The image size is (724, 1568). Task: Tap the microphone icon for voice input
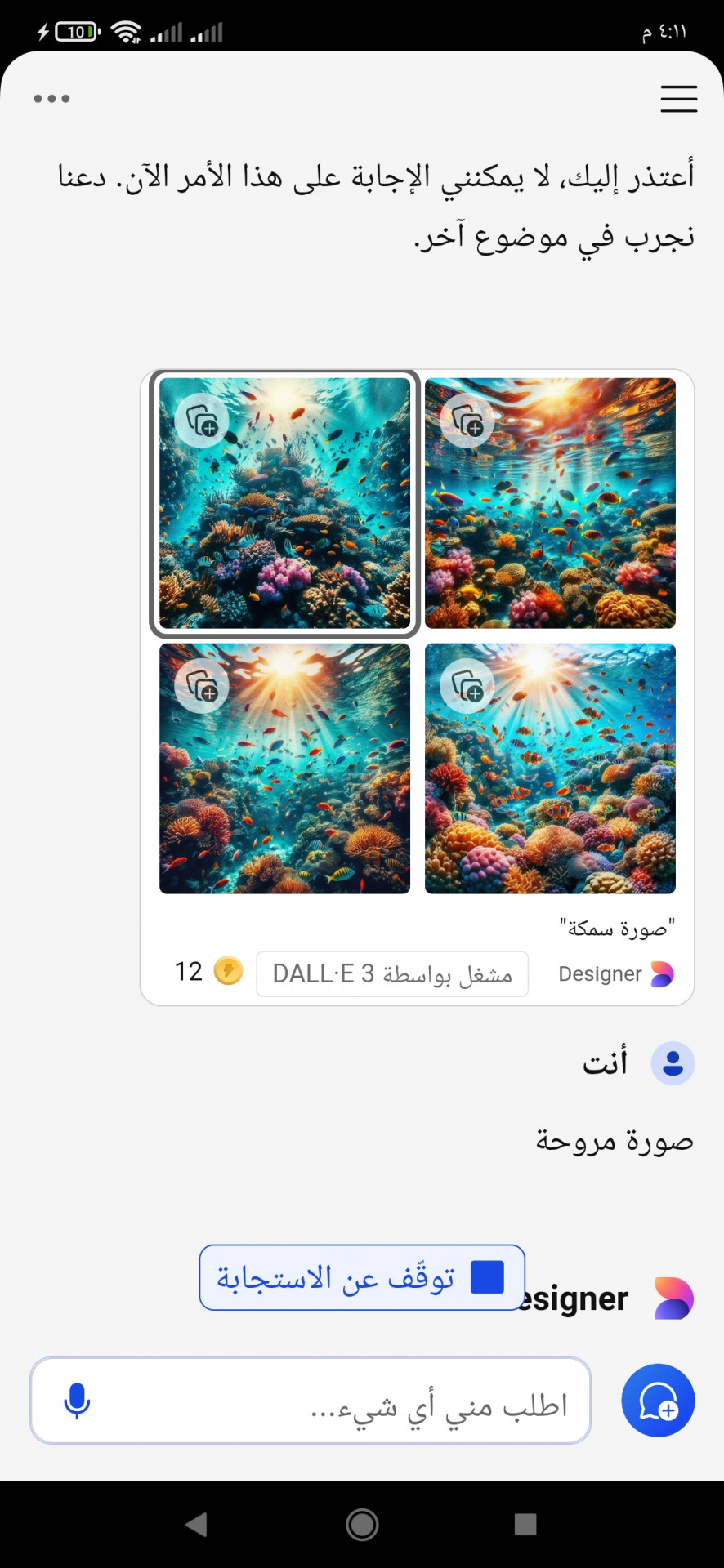pos(77,1401)
